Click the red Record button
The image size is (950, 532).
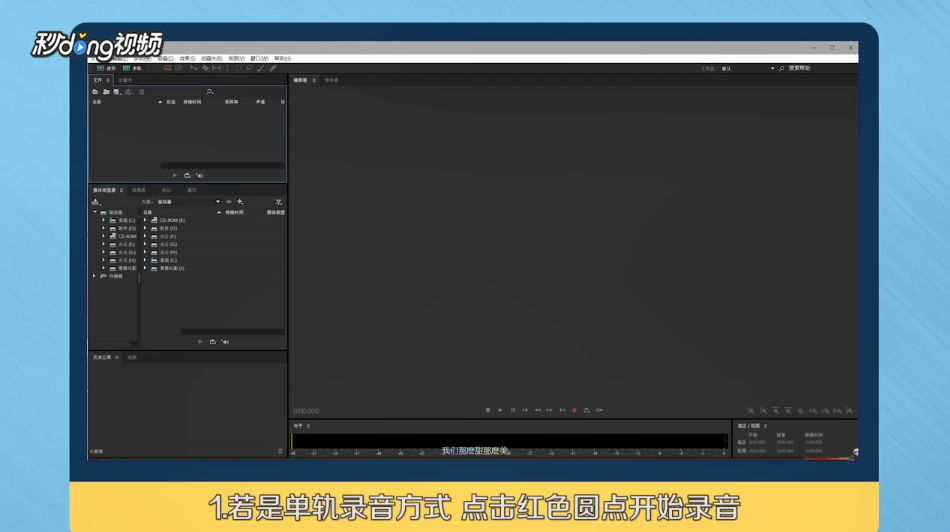tap(574, 410)
